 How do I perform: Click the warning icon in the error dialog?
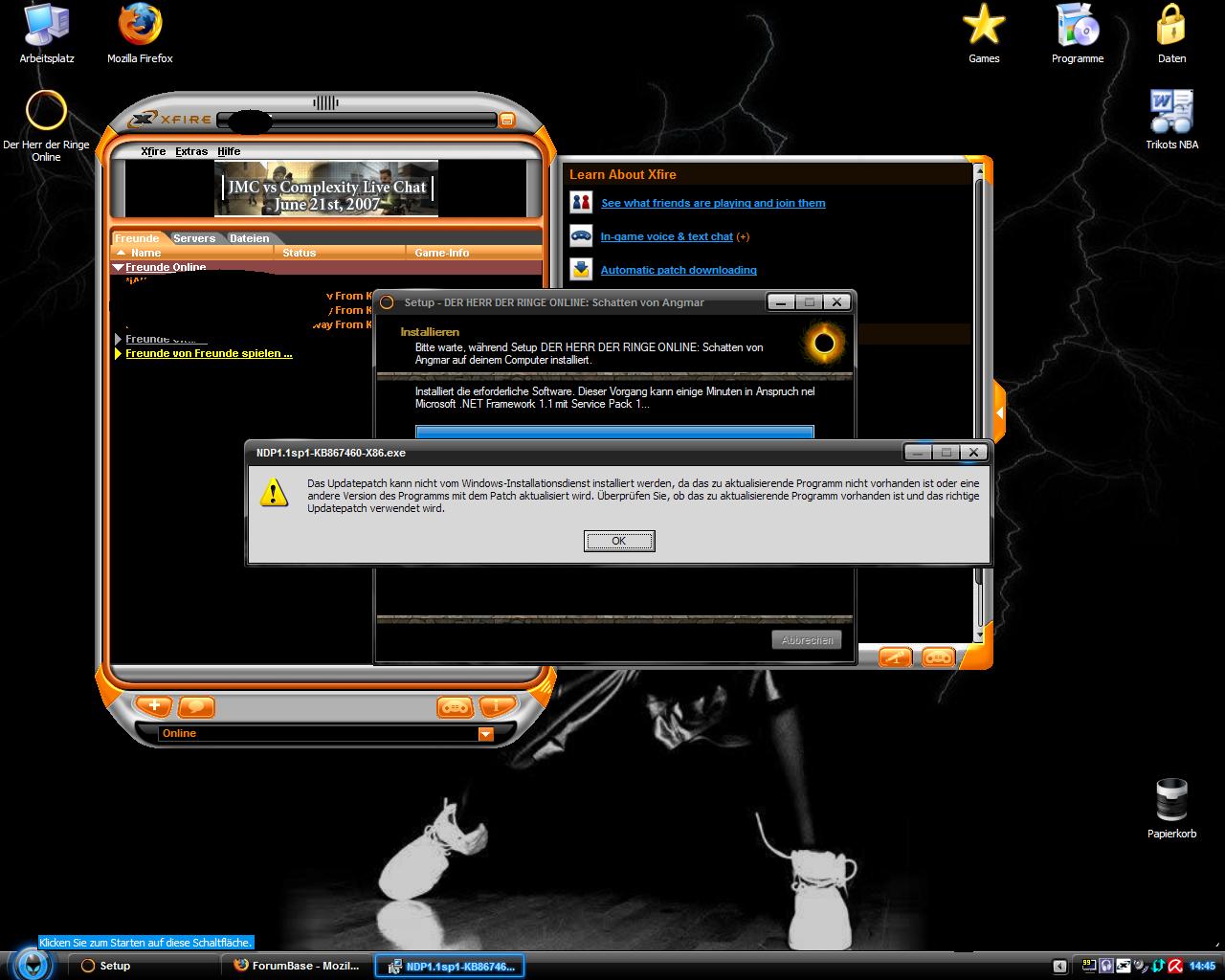[x=275, y=493]
